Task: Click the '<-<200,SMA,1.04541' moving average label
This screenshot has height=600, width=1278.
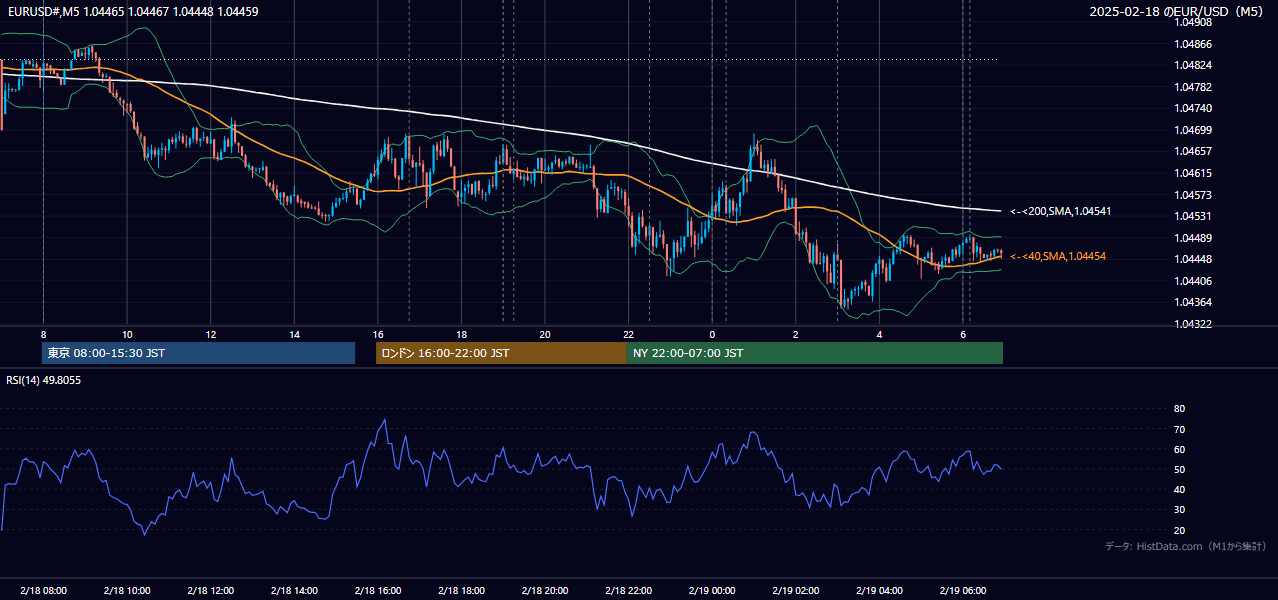Action: tap(1060, 211)
